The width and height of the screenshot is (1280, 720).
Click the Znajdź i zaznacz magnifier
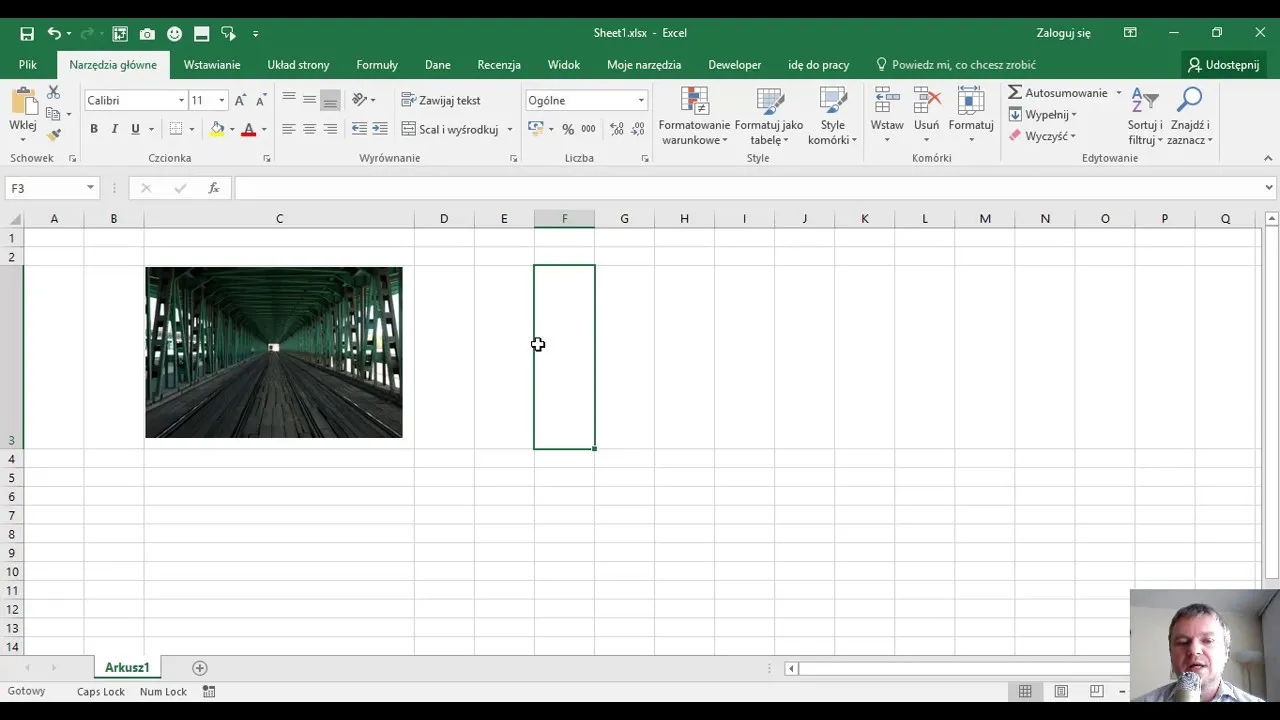pyautogui.click(x=1189, y=118)
